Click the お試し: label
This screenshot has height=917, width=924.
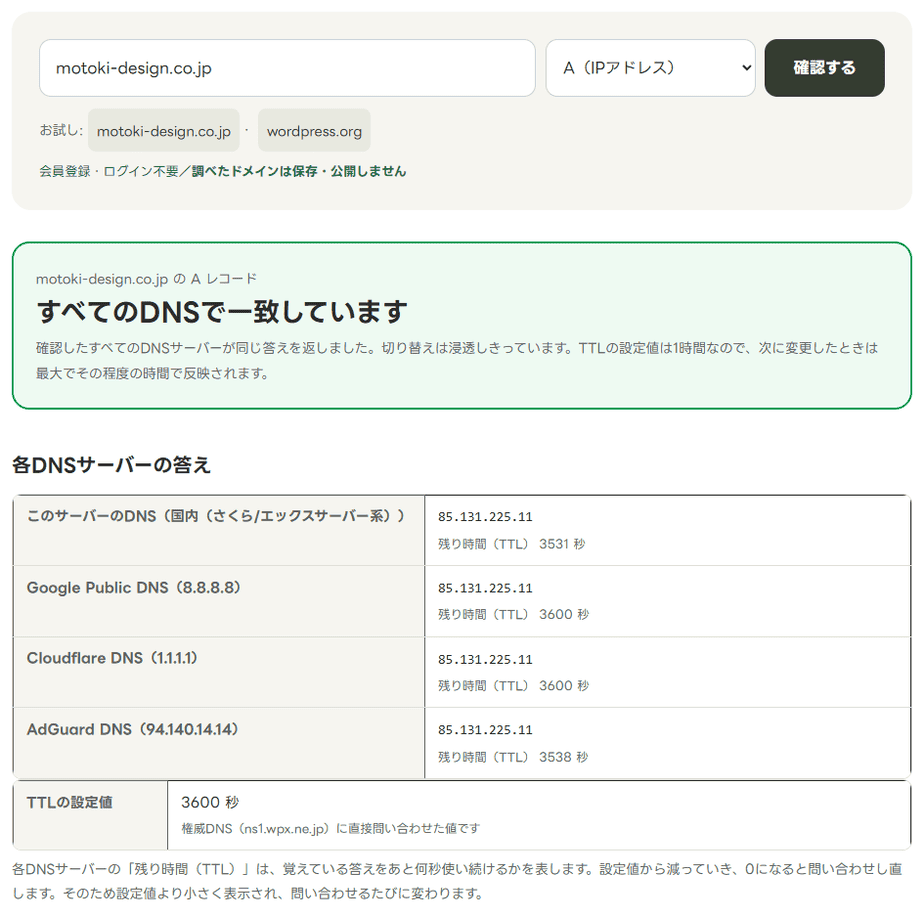click(x=61, y=130)
